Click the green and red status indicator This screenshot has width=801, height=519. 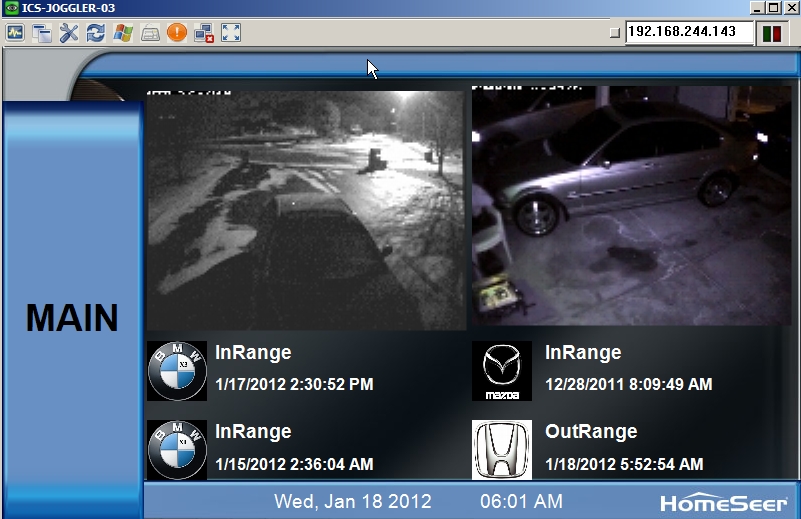[x=771, y=34]
